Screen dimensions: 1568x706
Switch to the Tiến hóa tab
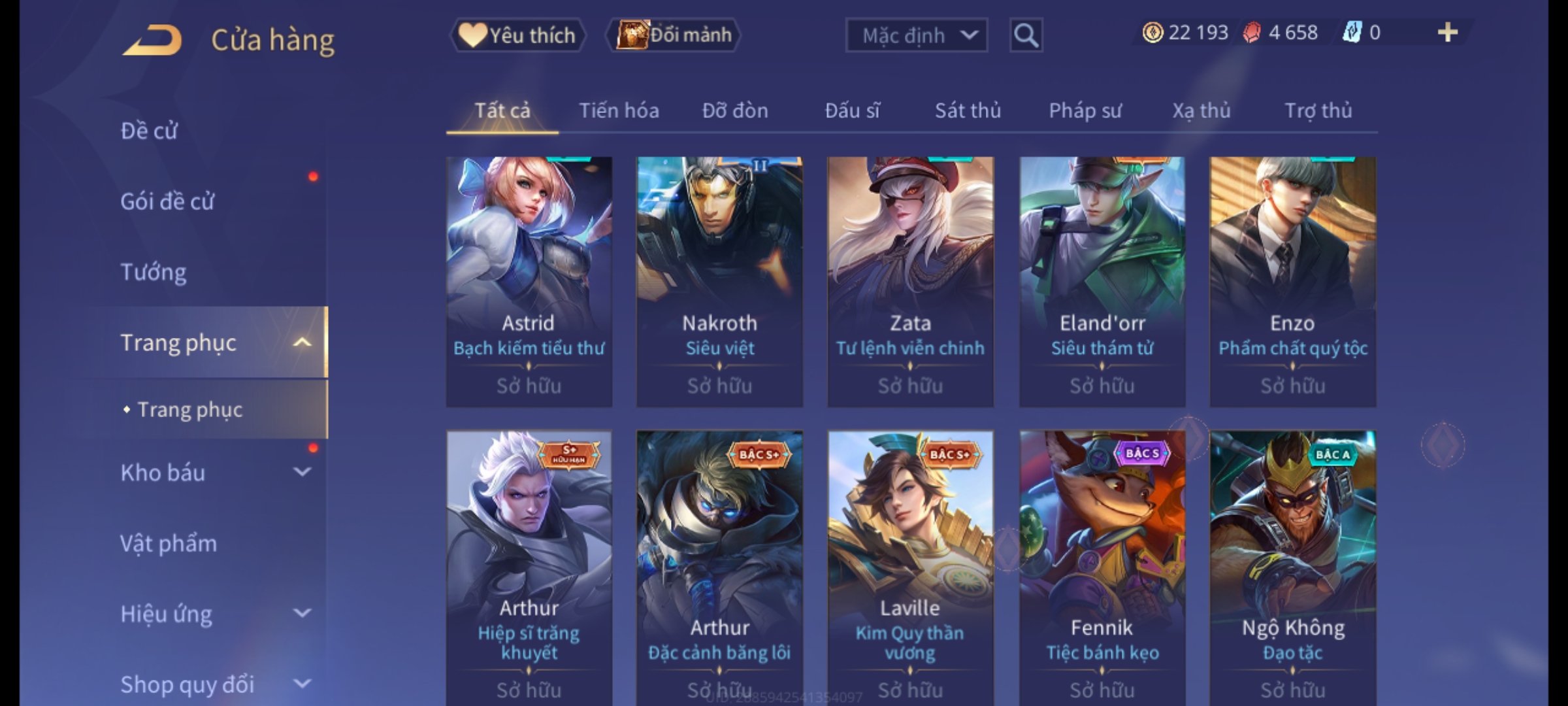click(x=619, y=110)
